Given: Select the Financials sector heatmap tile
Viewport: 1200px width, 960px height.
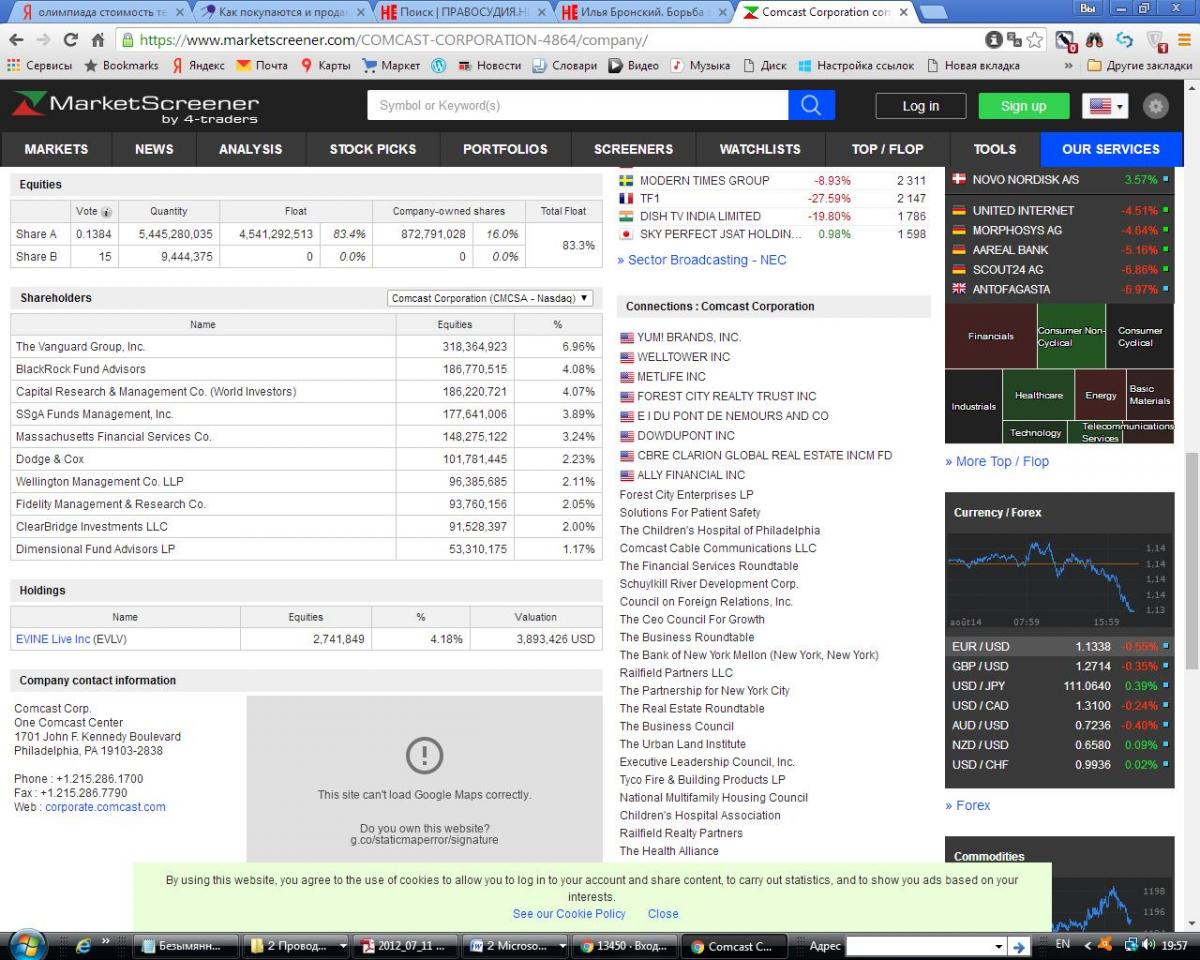Looking at the screenshot, I should coord(990,336).
